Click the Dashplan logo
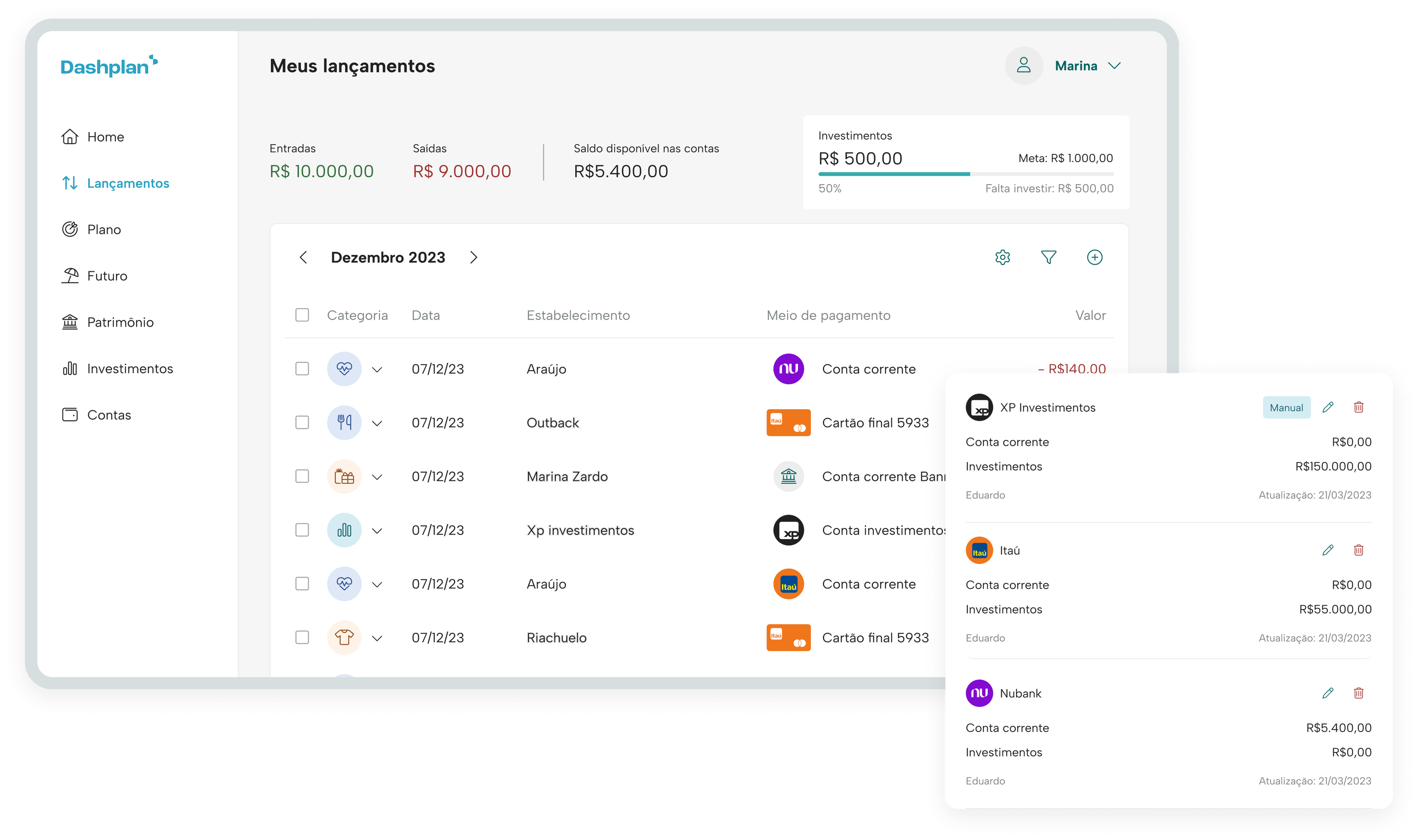 coord(109,66)
